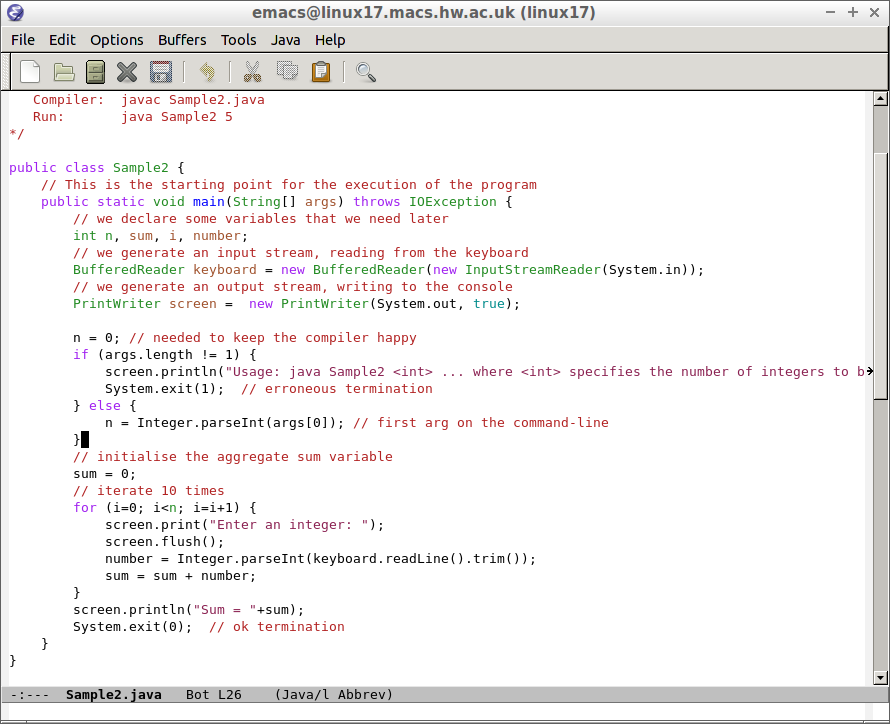Open the File menu
This screenshot has height=724, width=890.
coord(22,40)
